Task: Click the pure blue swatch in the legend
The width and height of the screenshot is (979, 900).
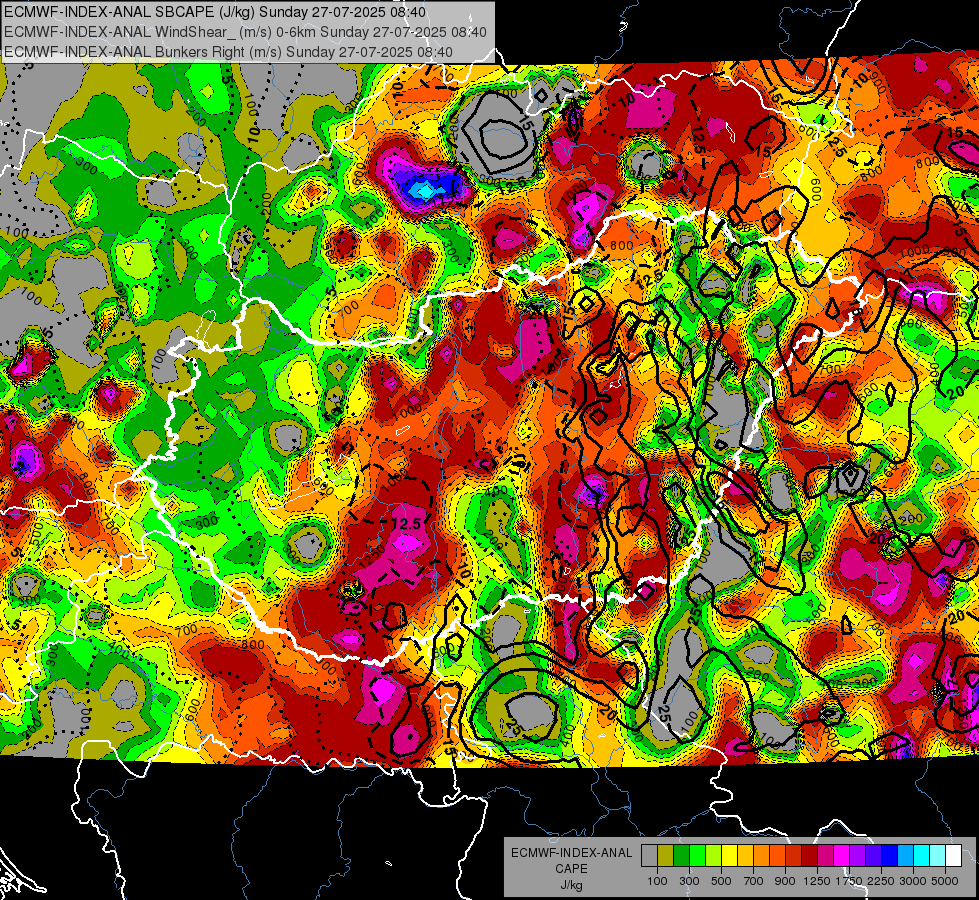Action: 890,856
